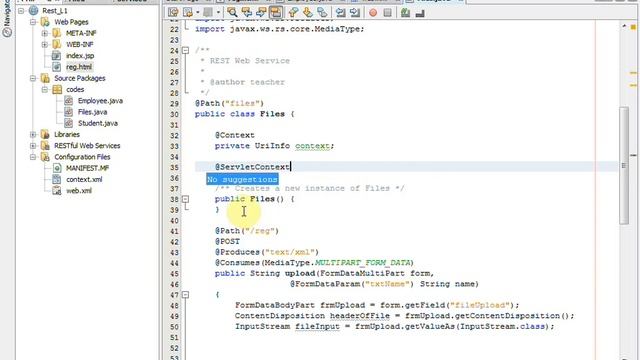640x360 pixels.
Task: Collapse the Configuration Files node
Action: point(33,157)
